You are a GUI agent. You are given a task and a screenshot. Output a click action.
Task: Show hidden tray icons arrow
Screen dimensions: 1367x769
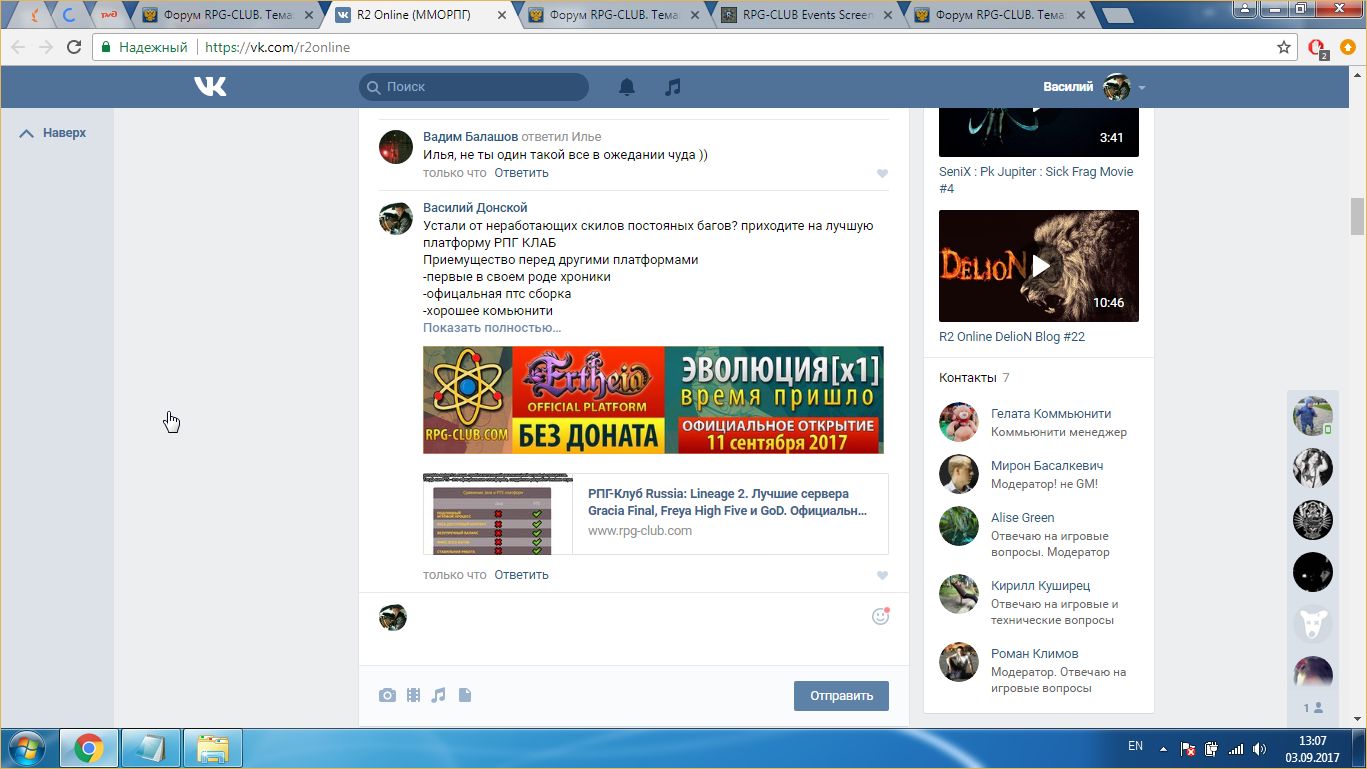(x=1162, y=748)
